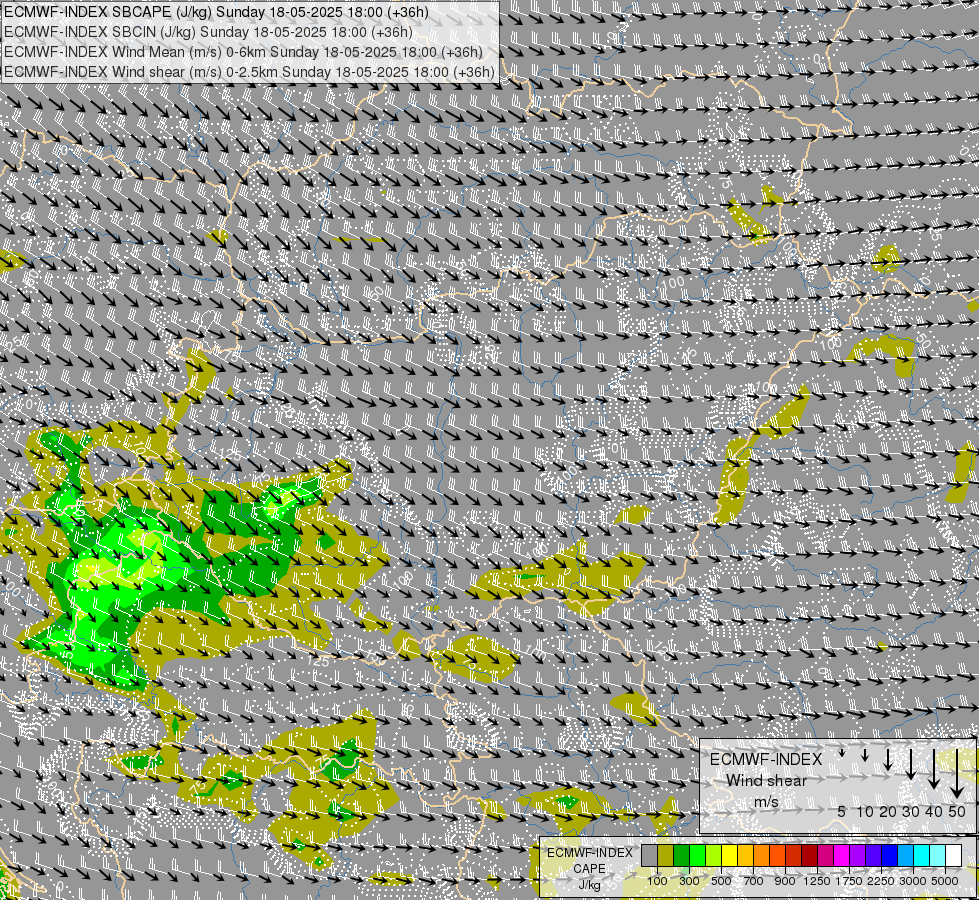979x900 pixels.
Task: Click the '20' wind shear scale number
Action: tap(888, 811)
